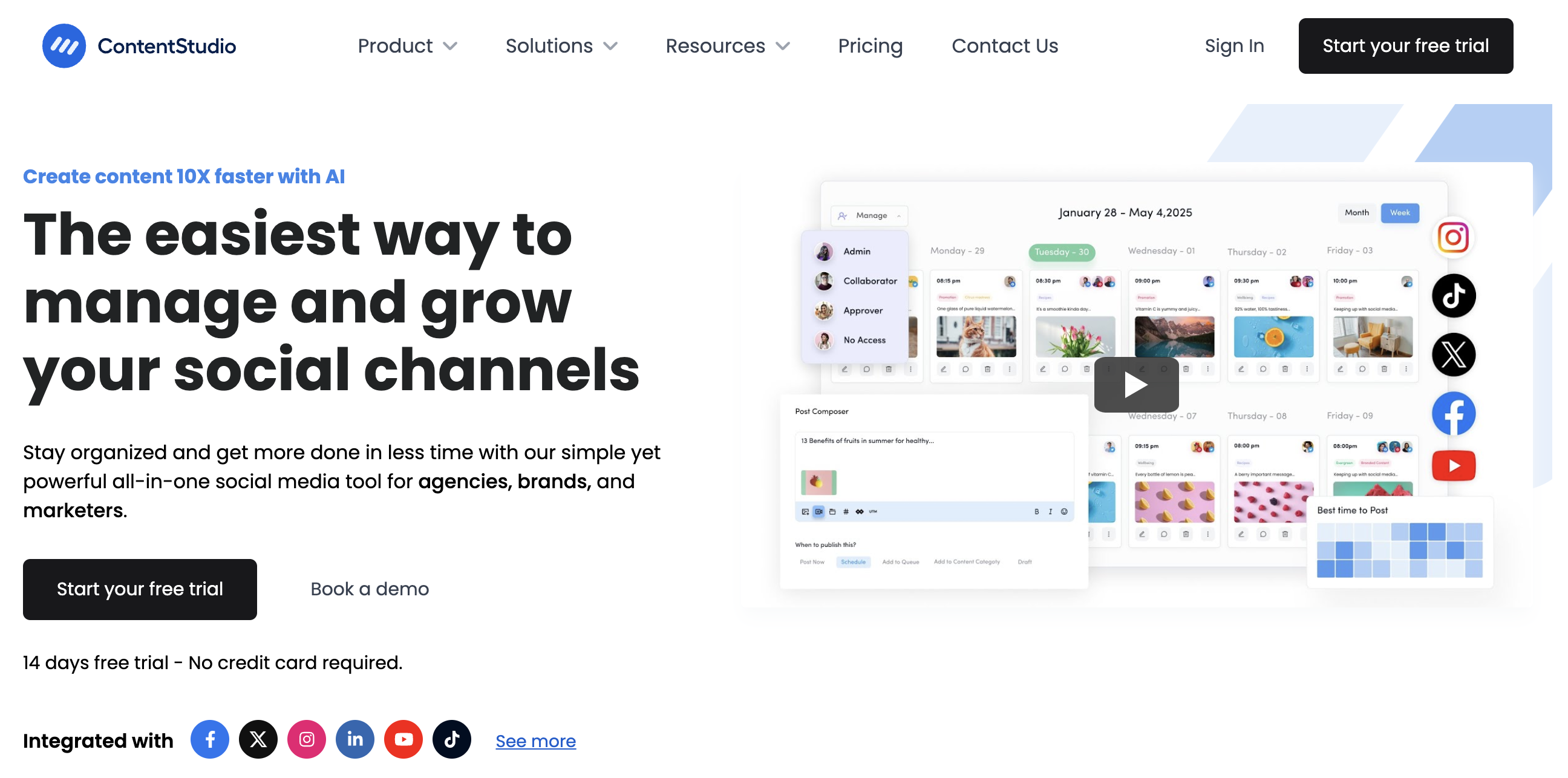The height and width of the screenshot is (778, 1568).
Task: Expand the Solutions dropdown chevron
Action: [610, 46]
